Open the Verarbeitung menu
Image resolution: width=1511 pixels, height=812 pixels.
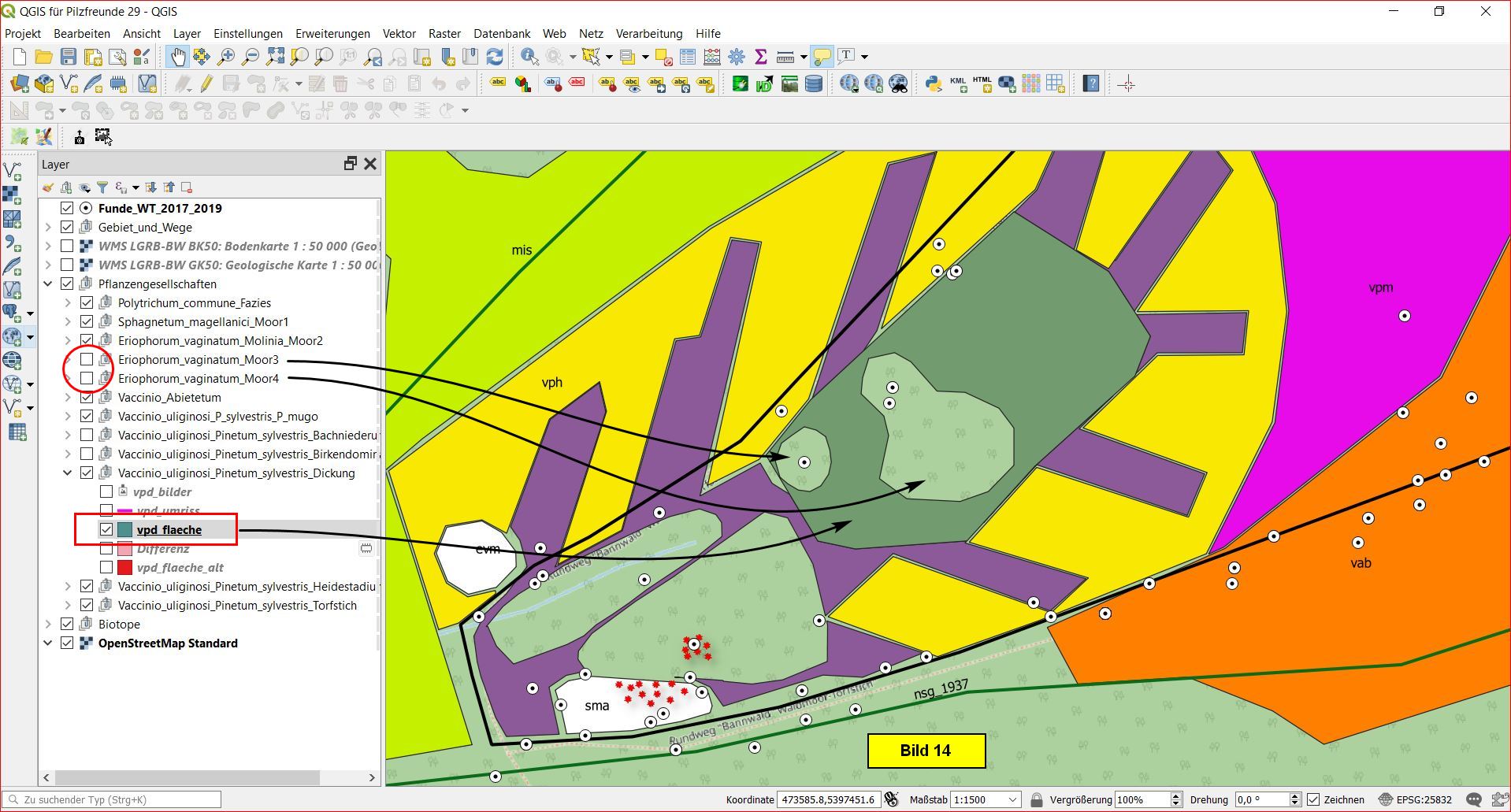pyautogui.click(x=648, y=34)
